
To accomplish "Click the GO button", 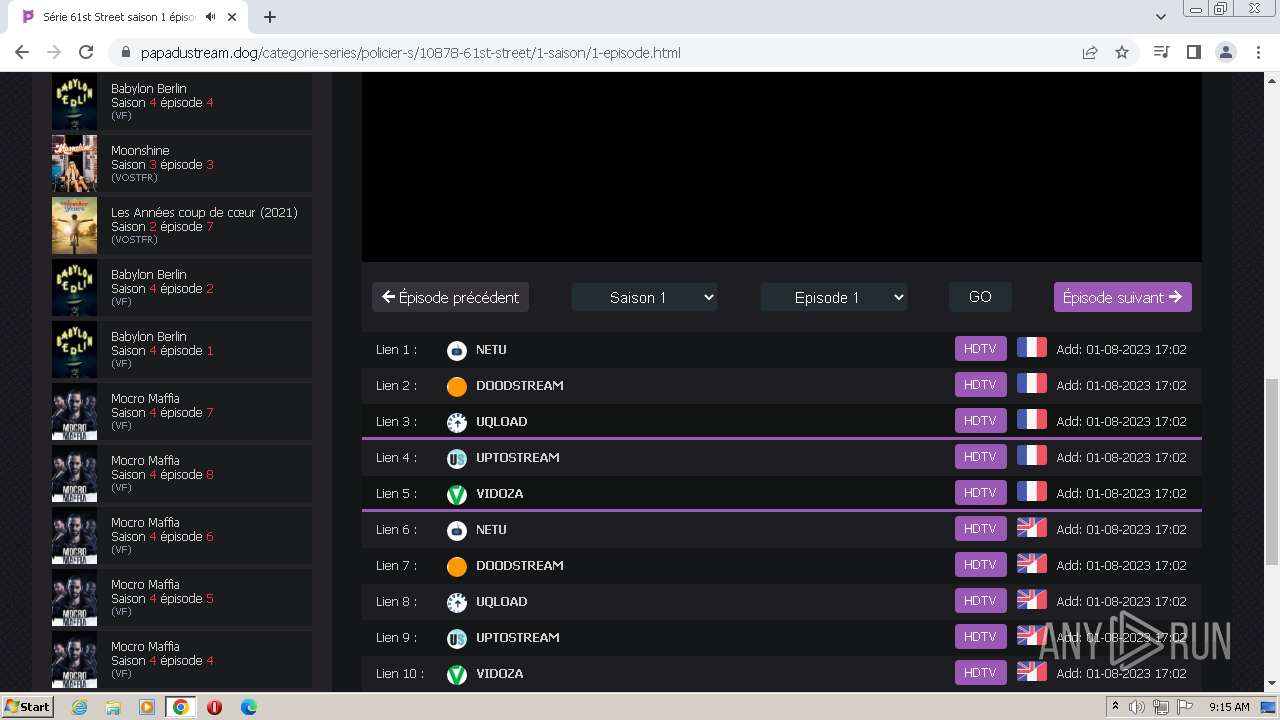I will coord(980,297).
